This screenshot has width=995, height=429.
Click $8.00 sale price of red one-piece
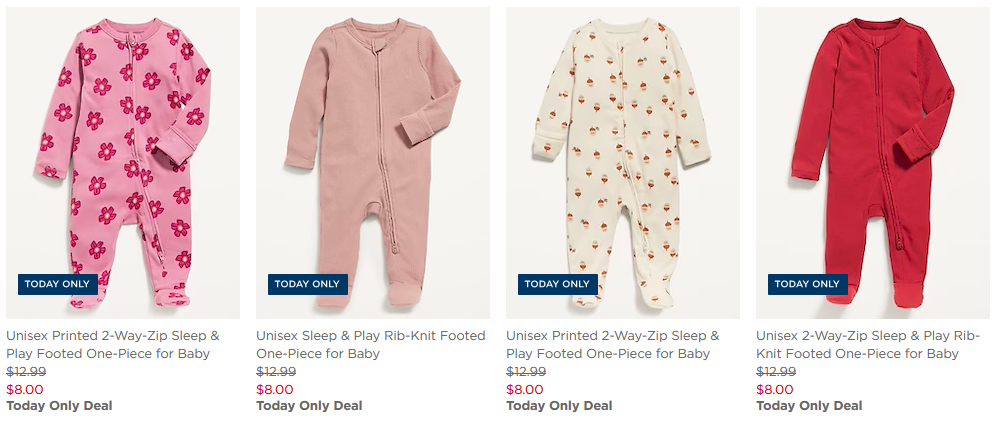775,389
